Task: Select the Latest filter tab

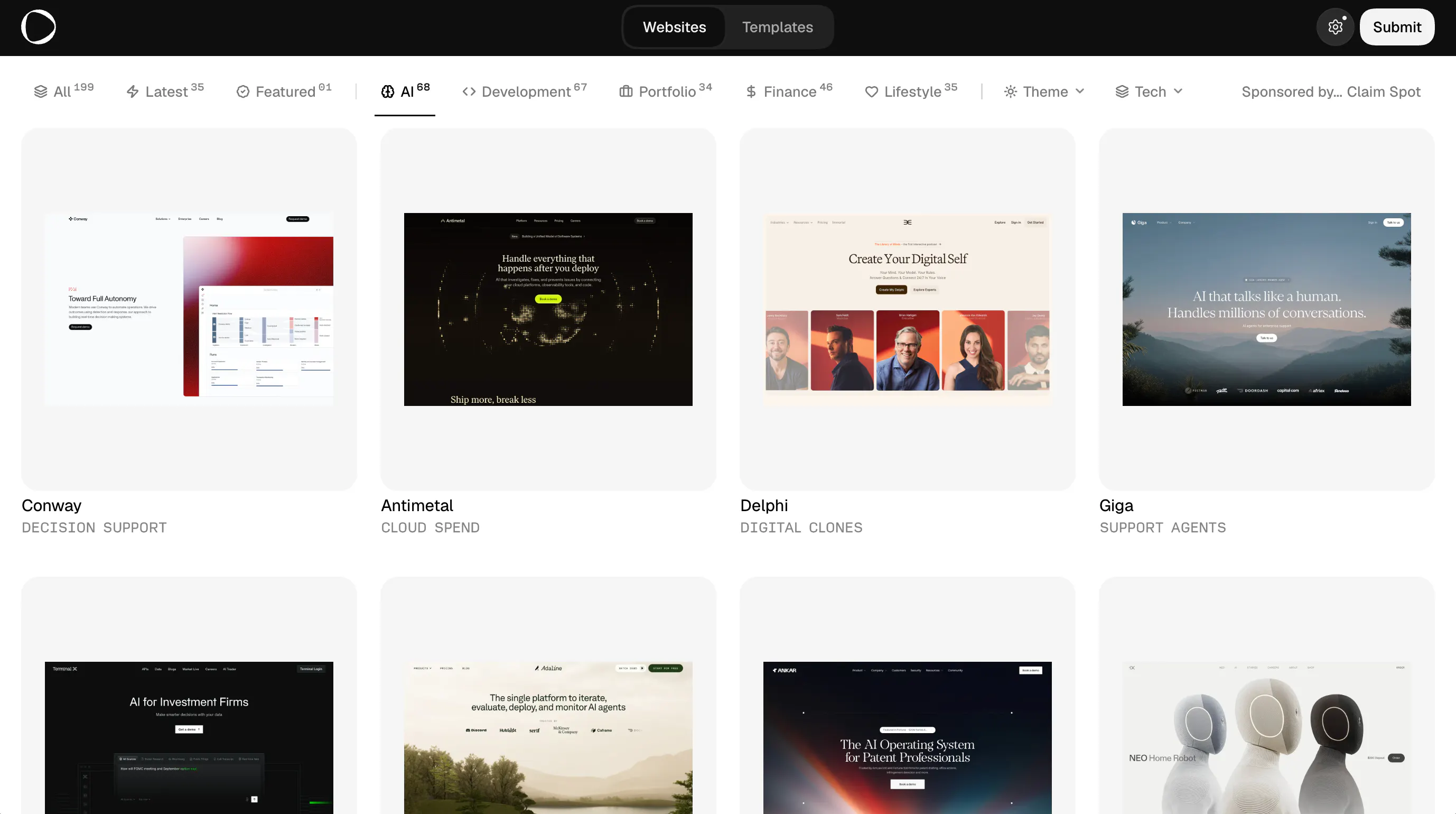Action: (x=165, y=91)
